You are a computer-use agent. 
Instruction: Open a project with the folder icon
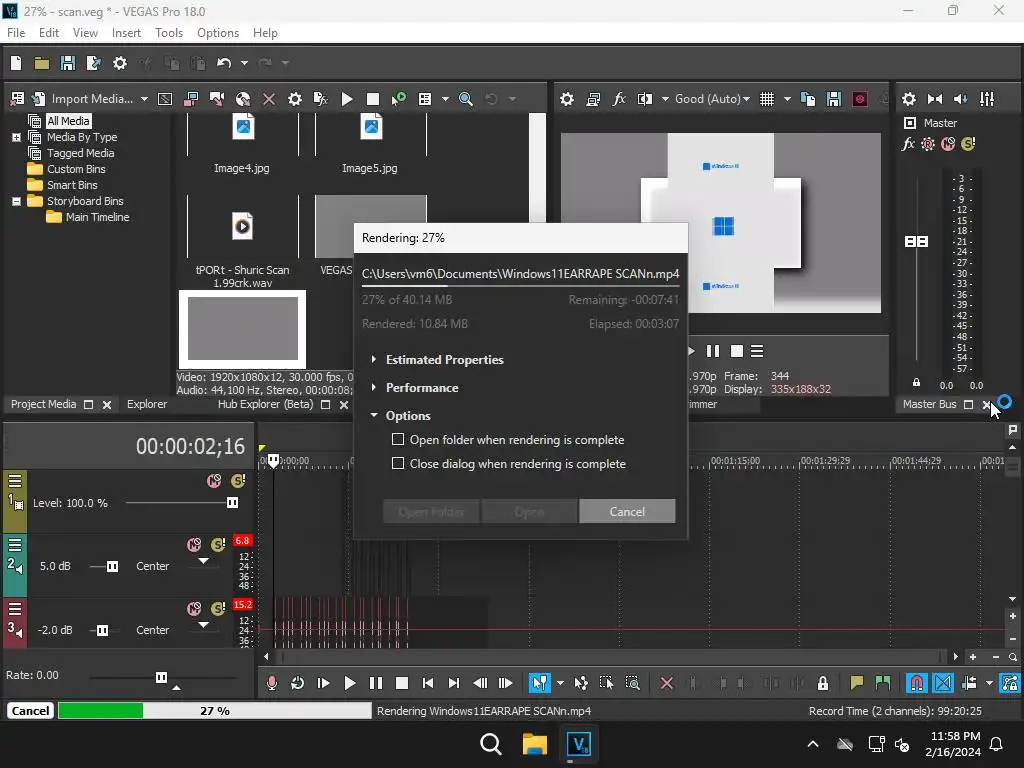42,63
